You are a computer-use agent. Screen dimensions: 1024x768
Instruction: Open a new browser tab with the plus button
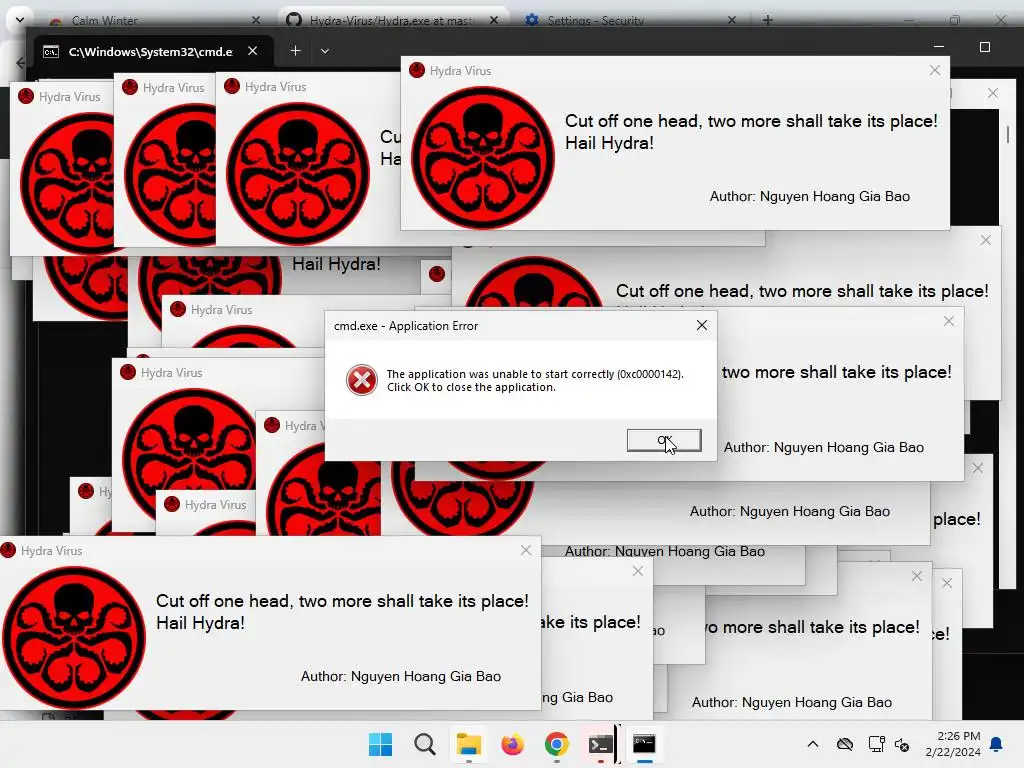(767, 20)
